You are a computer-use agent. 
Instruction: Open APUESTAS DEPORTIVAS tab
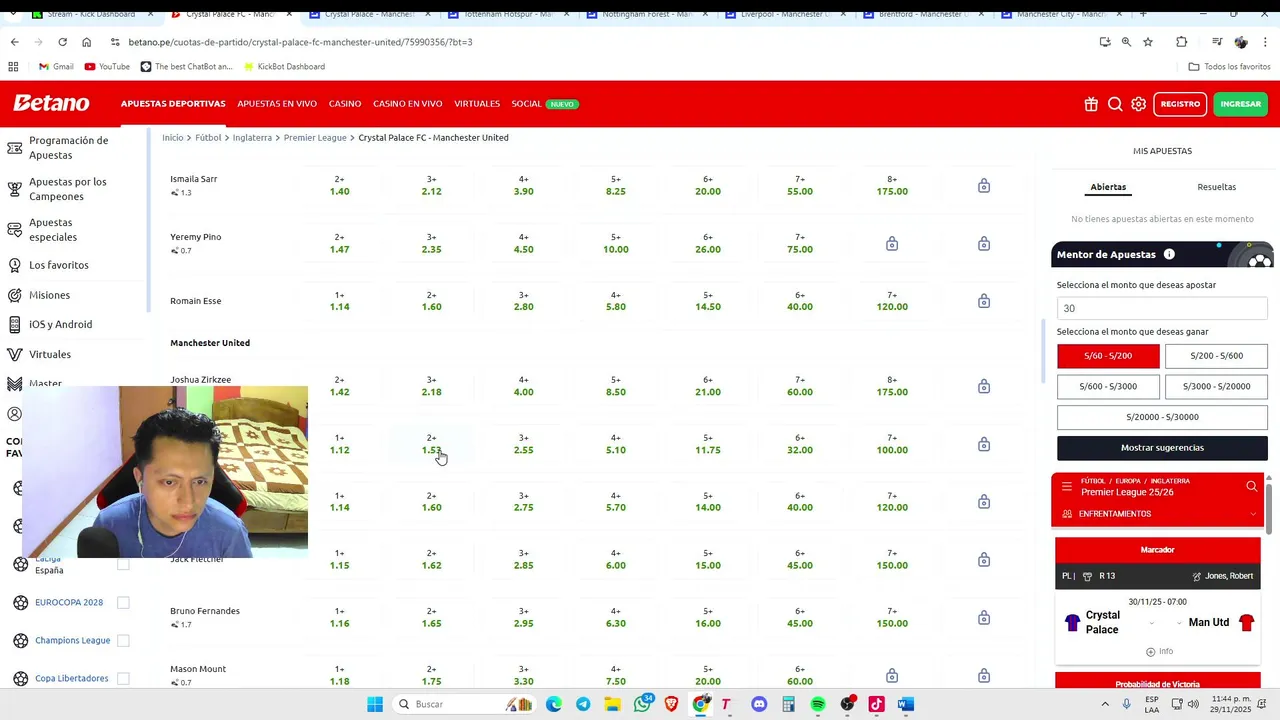[173, 104]
